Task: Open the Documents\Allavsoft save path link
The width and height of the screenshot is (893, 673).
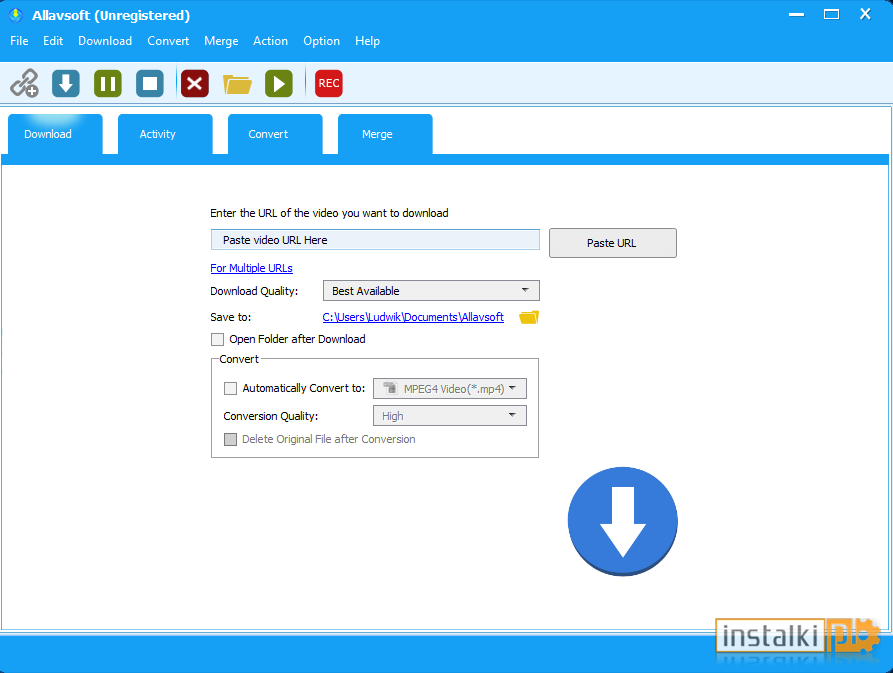Action: point(413,317)
